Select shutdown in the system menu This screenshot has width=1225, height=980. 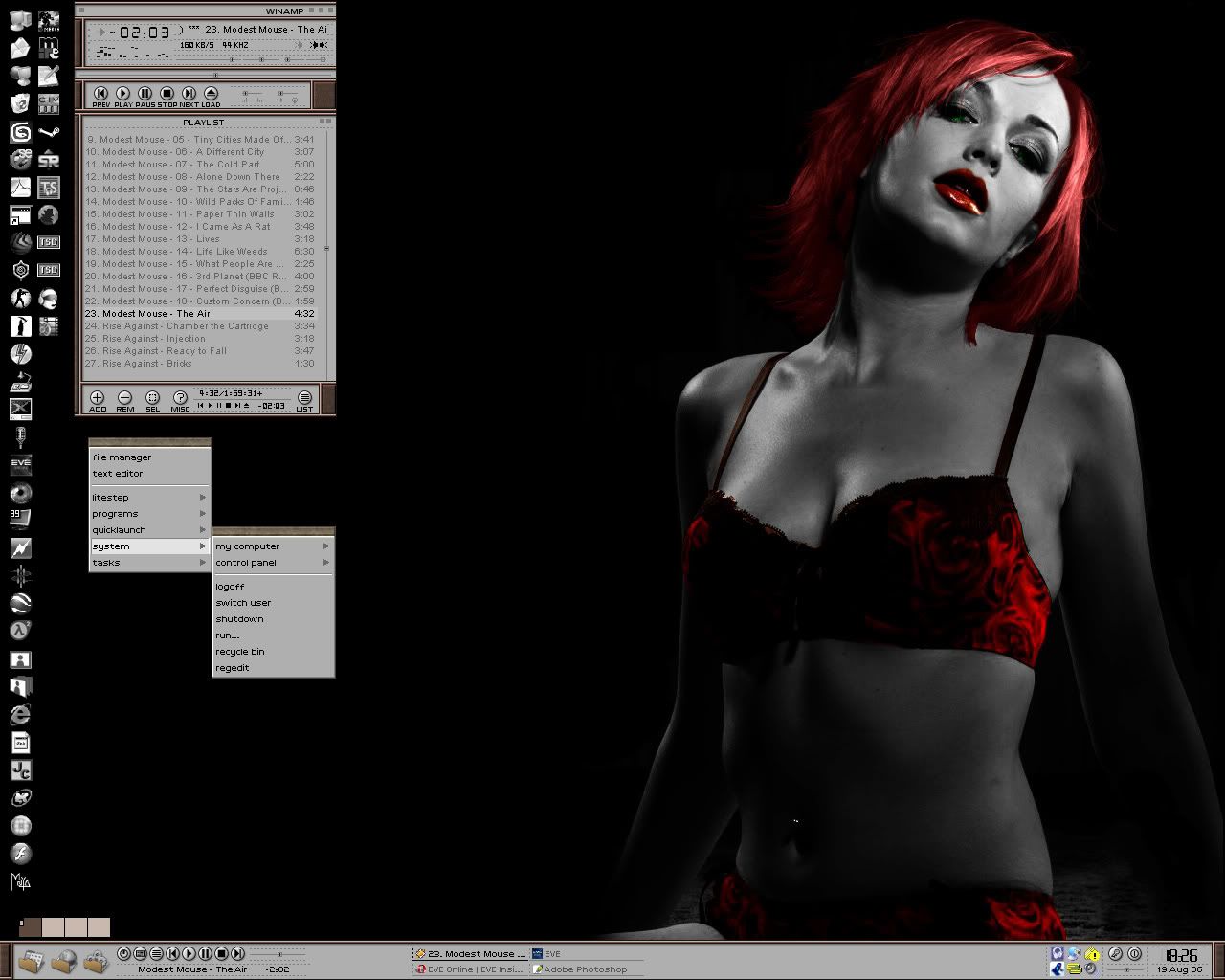click(x=273, y=619)
